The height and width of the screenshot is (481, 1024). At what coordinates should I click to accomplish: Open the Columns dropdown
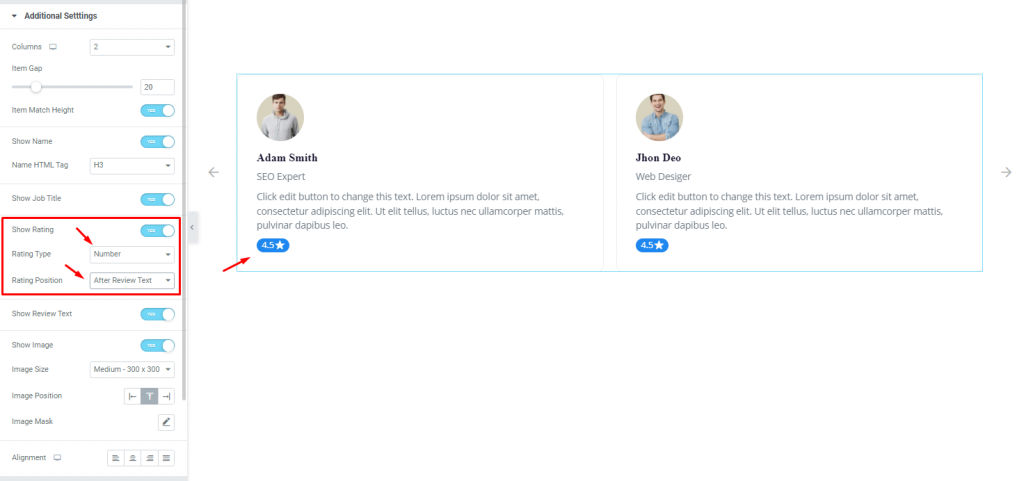pyautogui.click(x=132, y=47)
